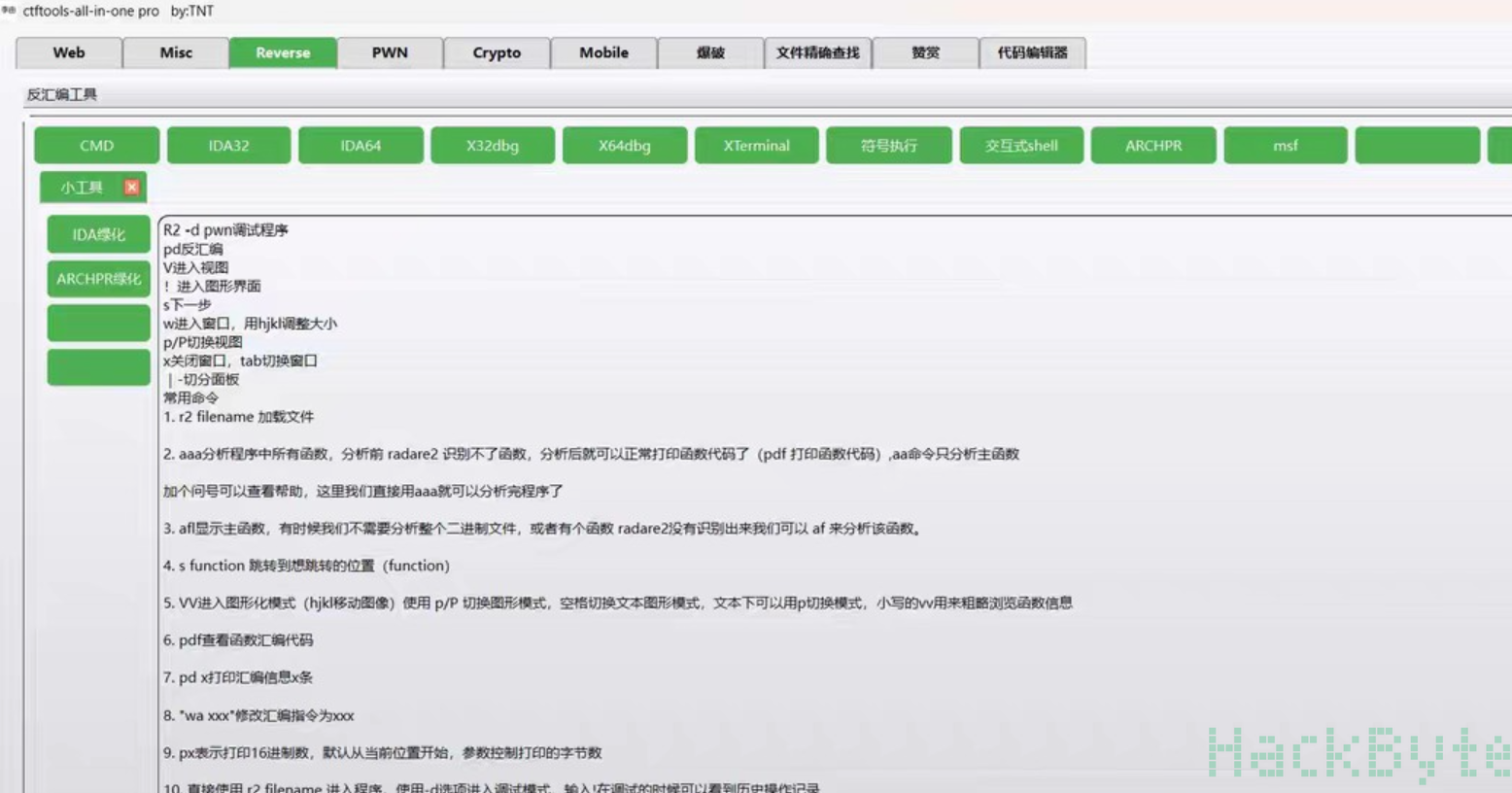Open the 赞赏 tab
The width and height of the screenshot is (1512, 793).
tap(925, 52)
